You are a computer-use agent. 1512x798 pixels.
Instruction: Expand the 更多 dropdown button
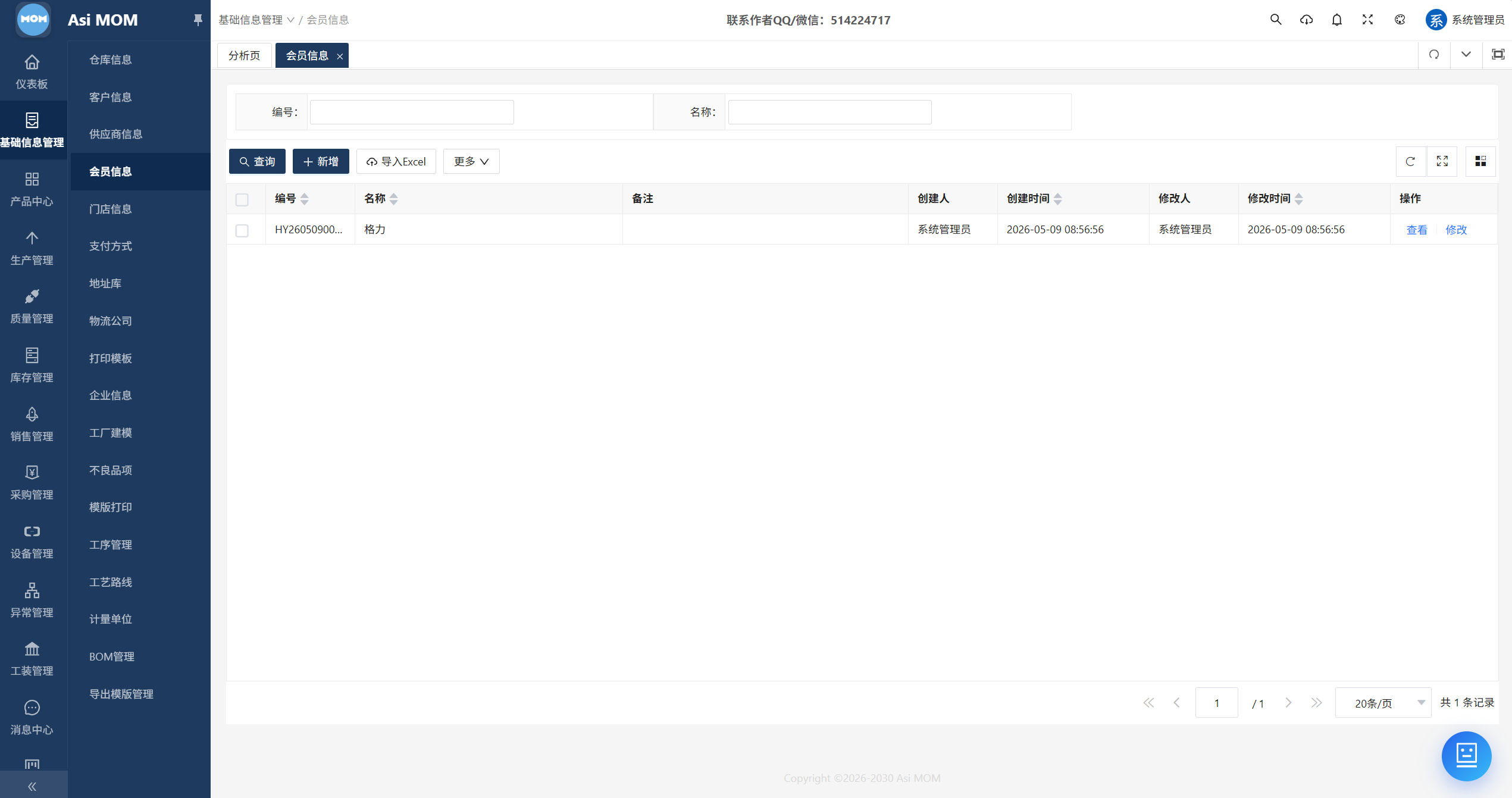471,161
